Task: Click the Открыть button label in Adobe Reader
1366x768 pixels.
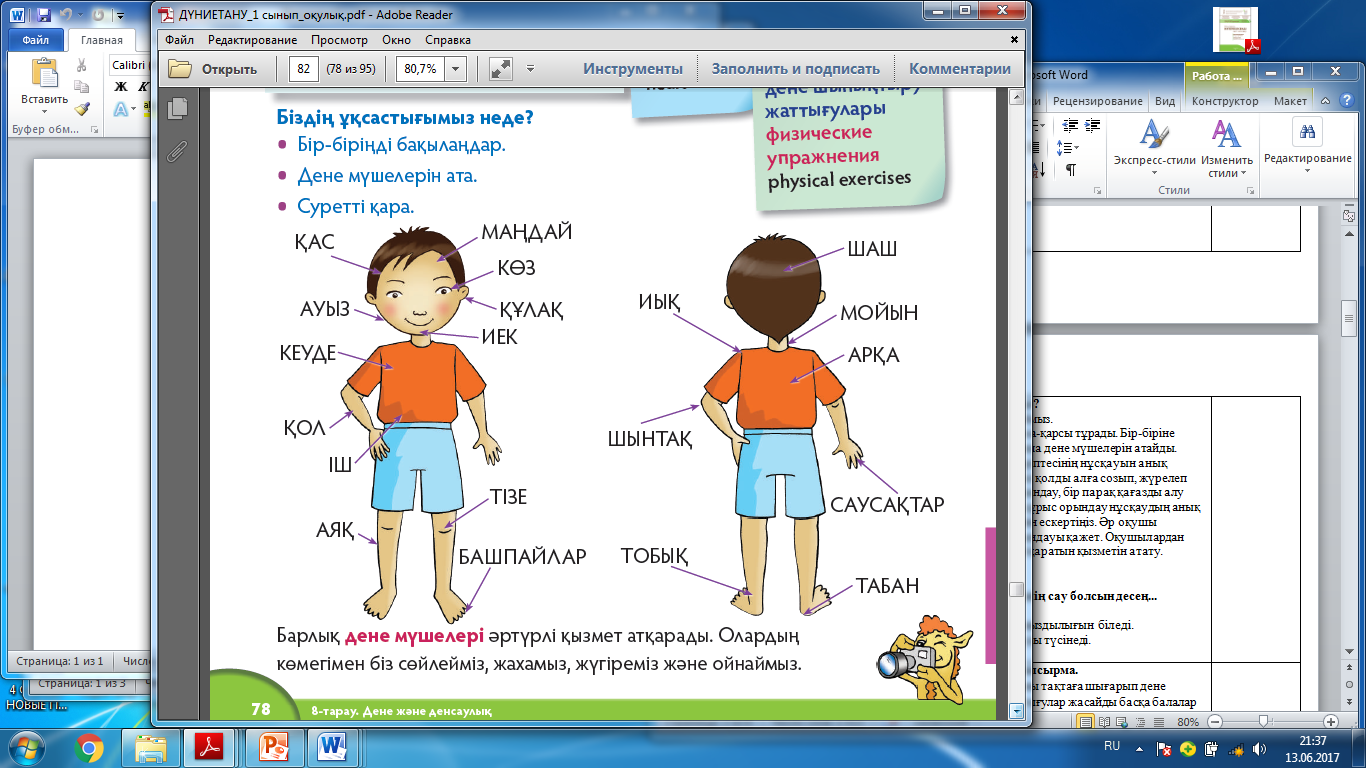Action: (x=230, y=69)
